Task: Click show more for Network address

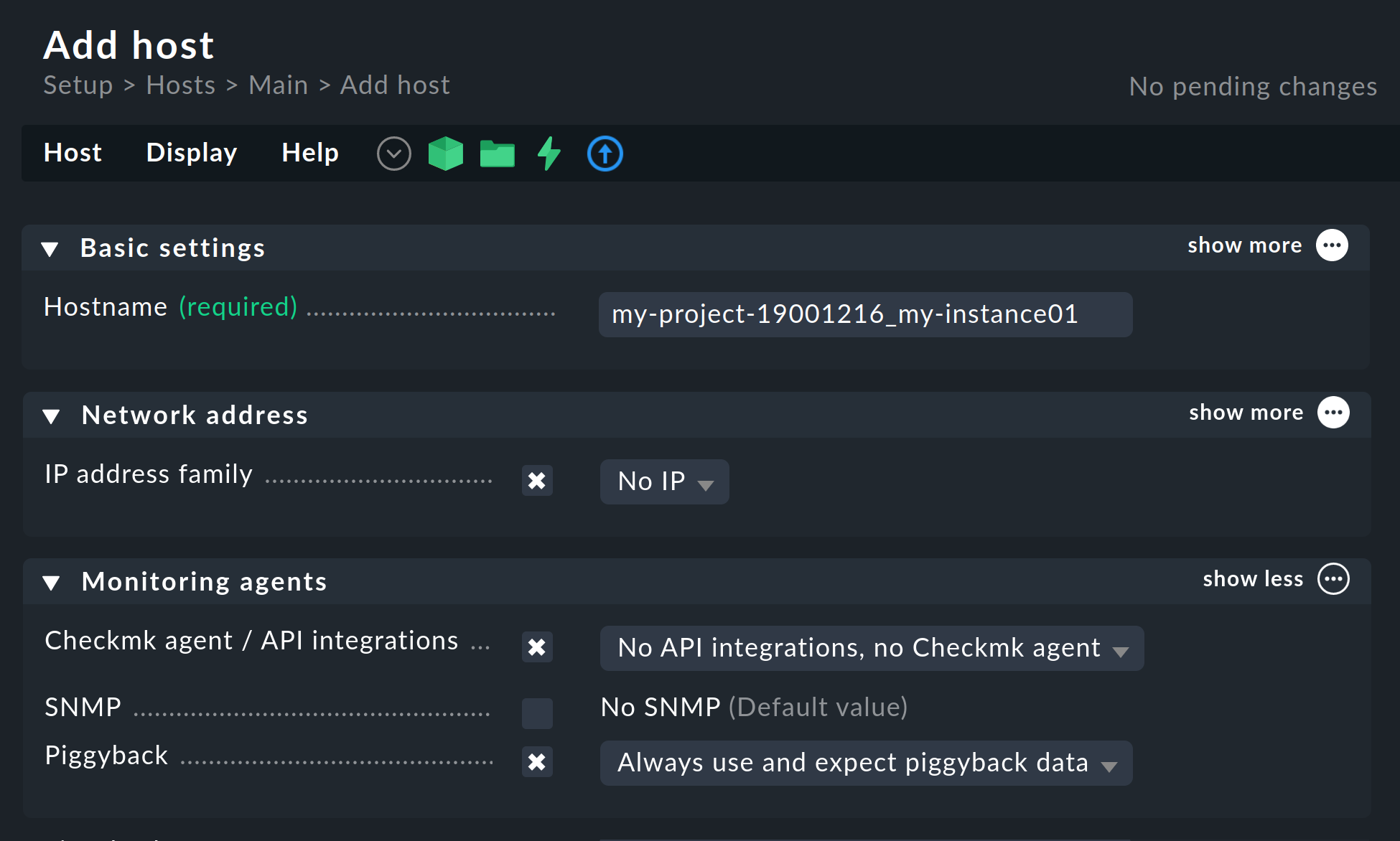Action: pos(1245,412)
